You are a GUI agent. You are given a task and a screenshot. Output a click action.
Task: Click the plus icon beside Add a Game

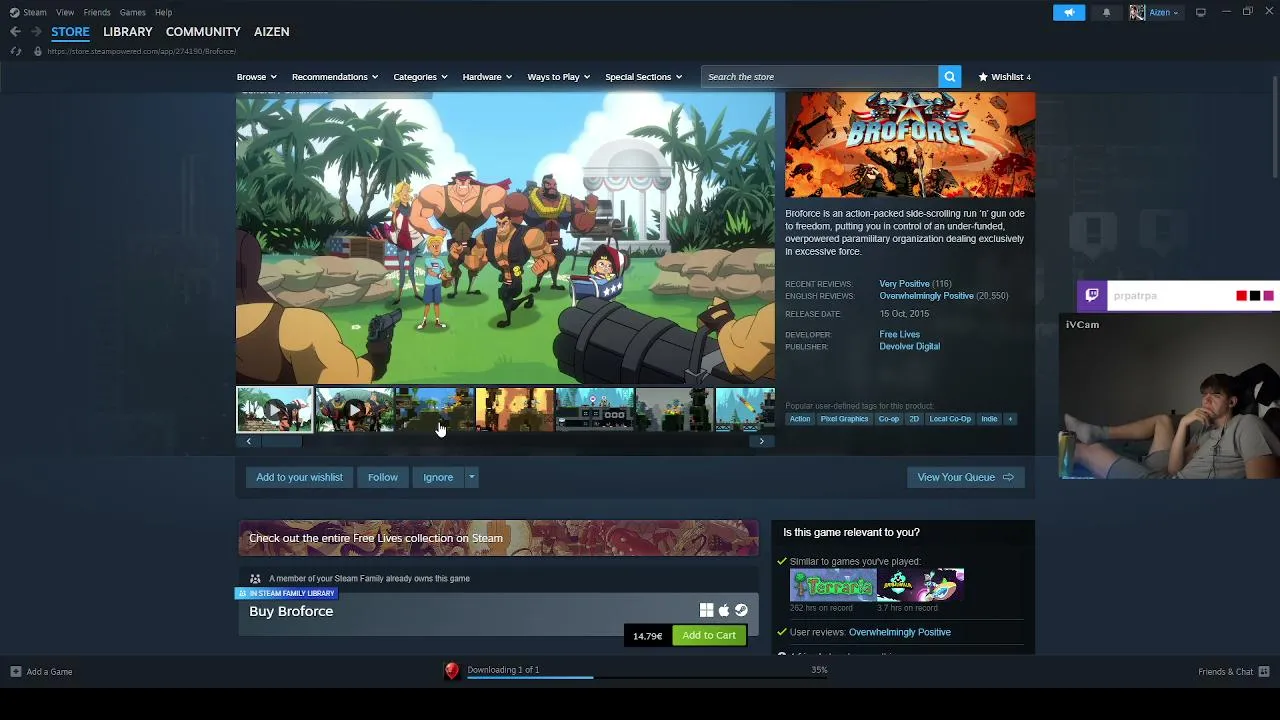click(x=15, y=672)
